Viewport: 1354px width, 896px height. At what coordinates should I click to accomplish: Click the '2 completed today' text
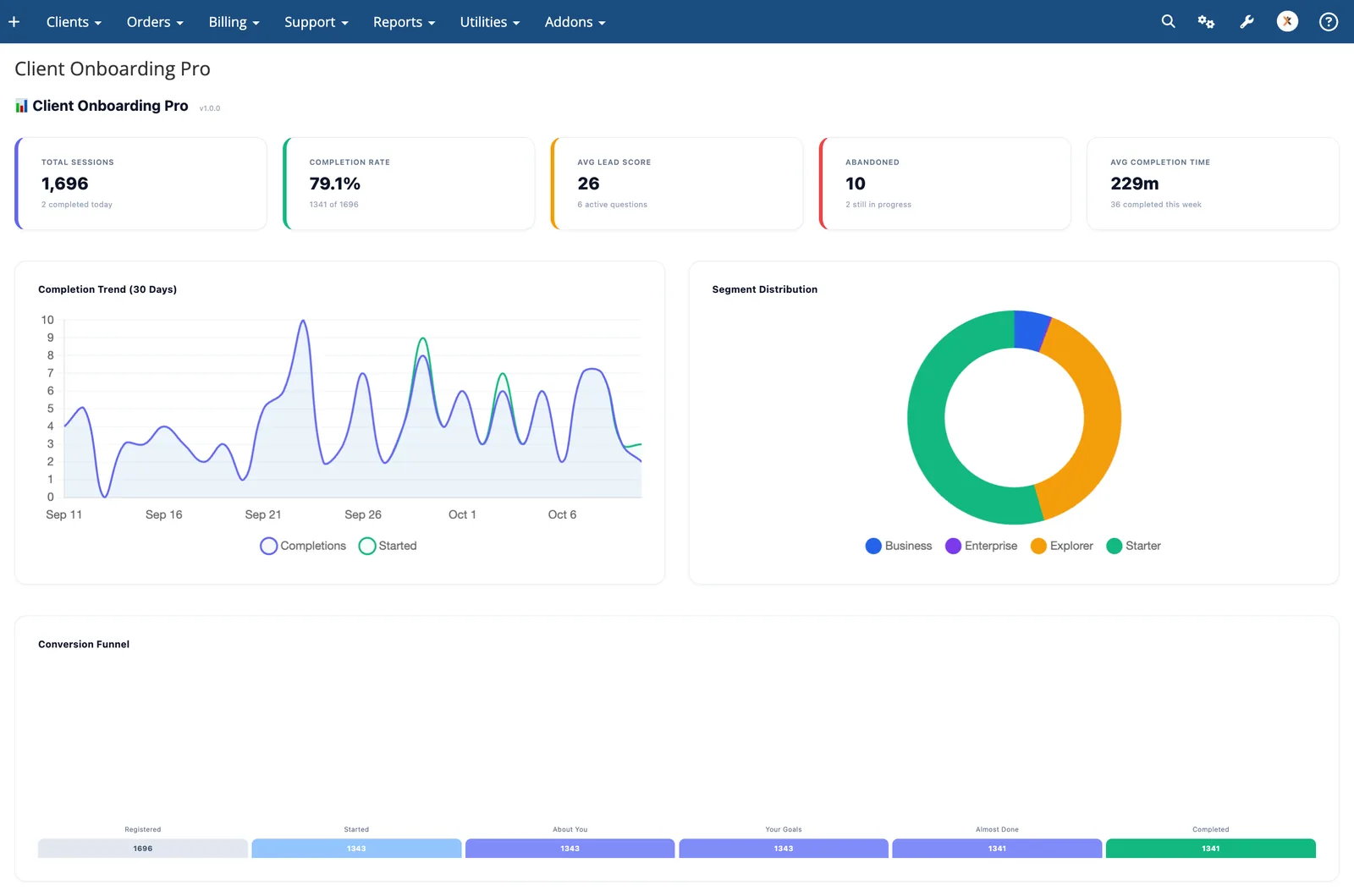[77, 205]
